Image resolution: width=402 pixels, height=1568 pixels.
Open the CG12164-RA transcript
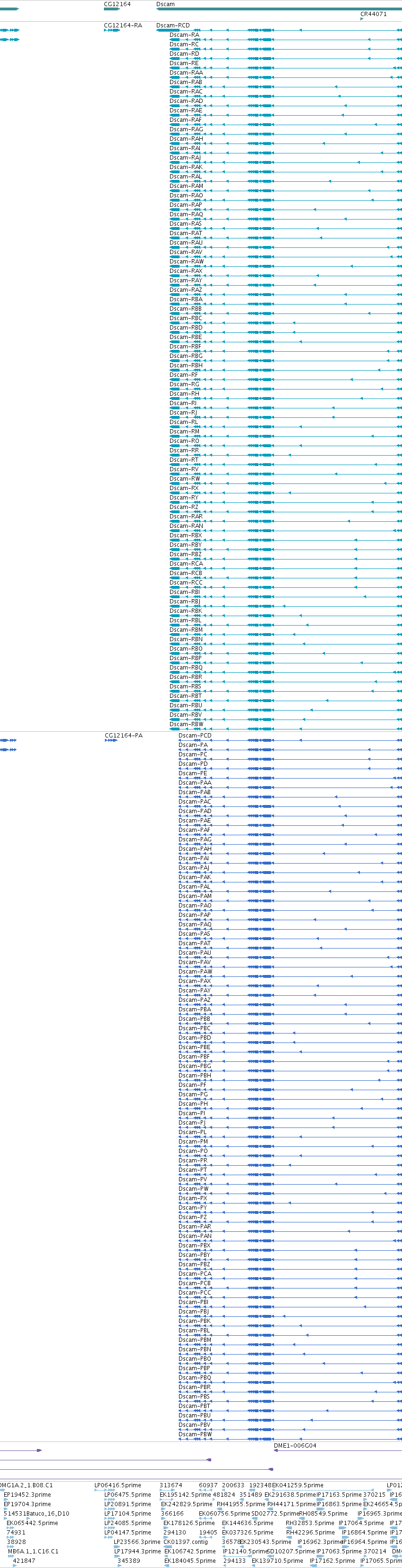point(122,25)
